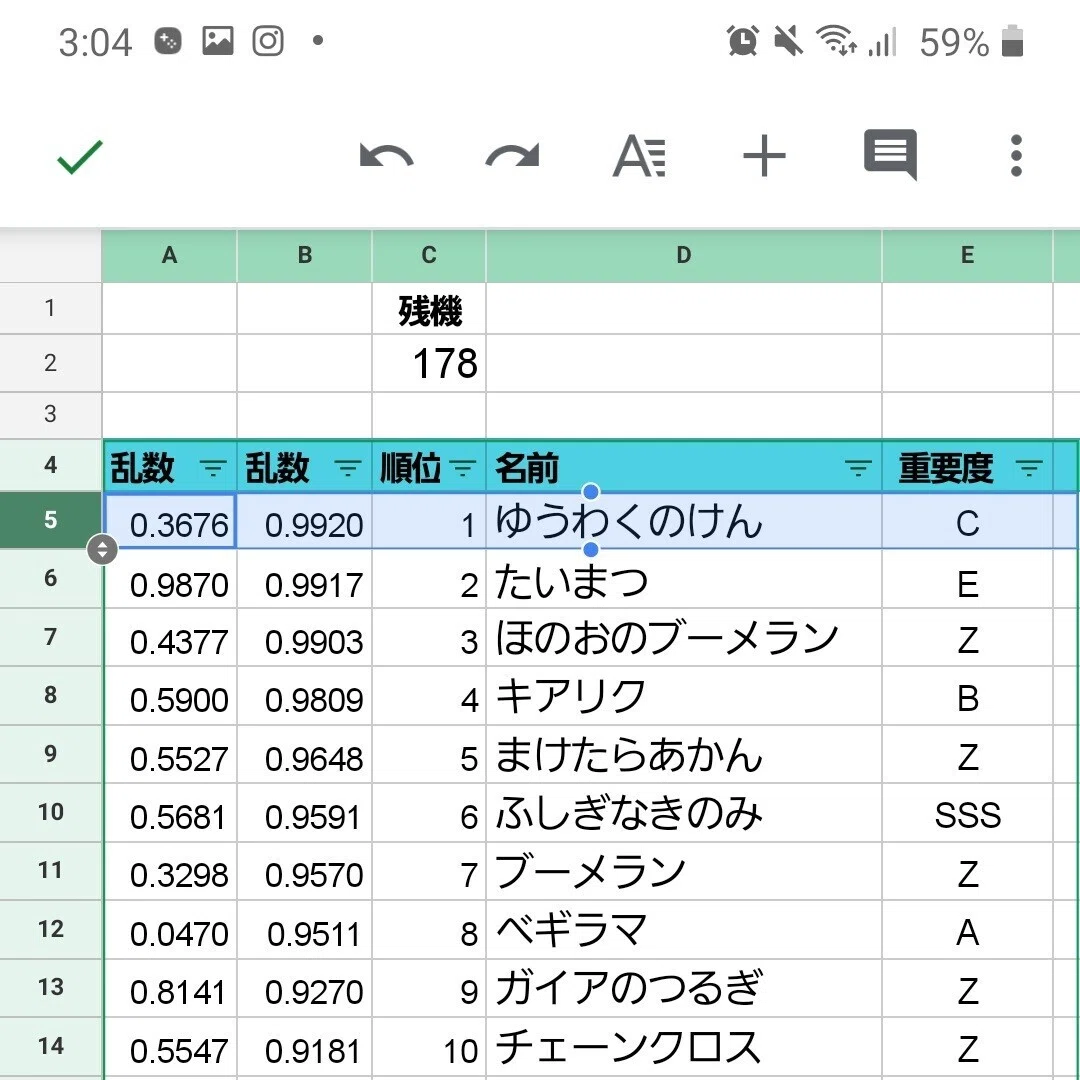
Task: Select cell with value 0.9181
Action: tap(304, 1047)
